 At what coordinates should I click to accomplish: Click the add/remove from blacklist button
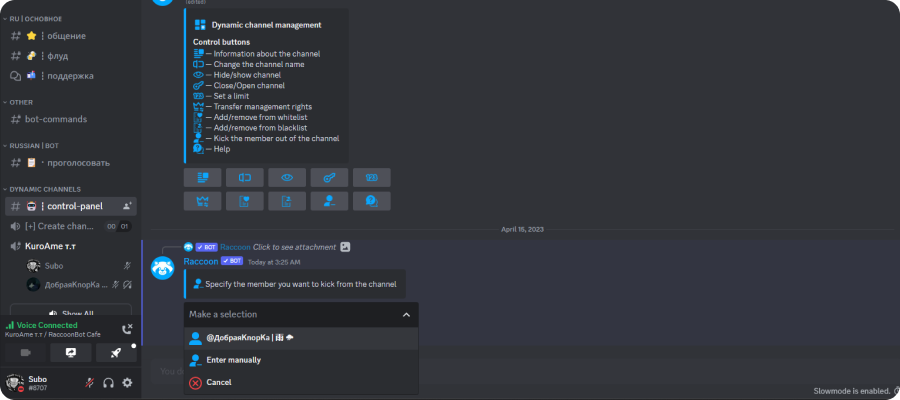(287, 201)
